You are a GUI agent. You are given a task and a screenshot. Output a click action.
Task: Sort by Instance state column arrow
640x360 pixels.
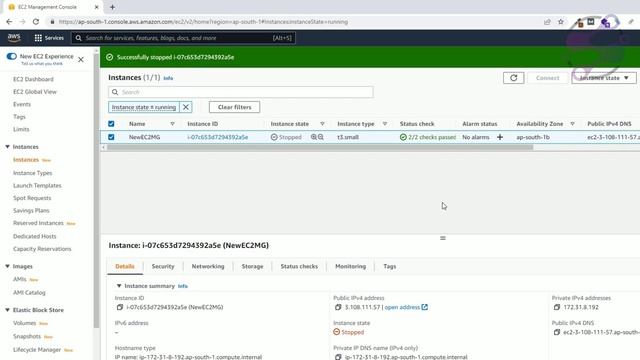pos(322,124)
